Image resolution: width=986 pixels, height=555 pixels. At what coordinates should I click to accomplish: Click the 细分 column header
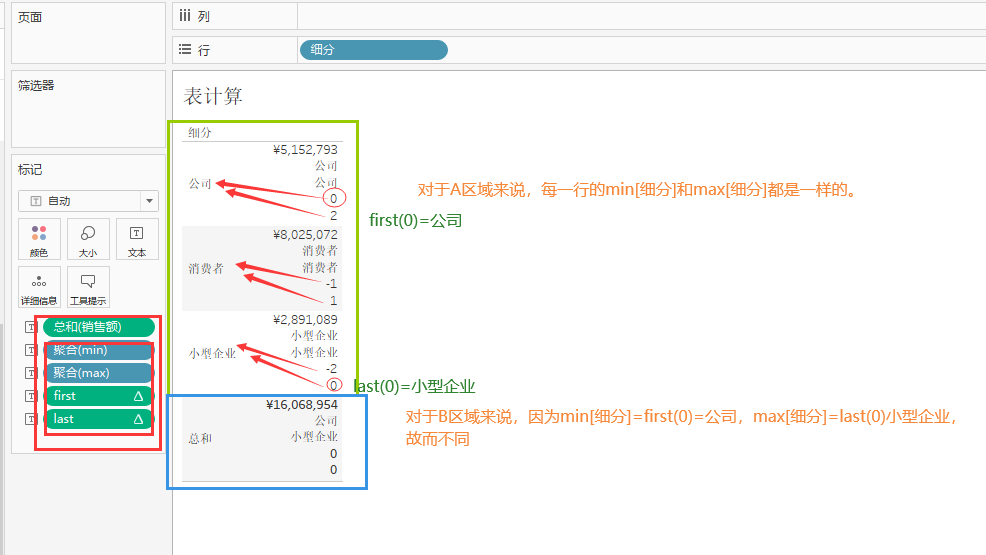pos(200,133)
